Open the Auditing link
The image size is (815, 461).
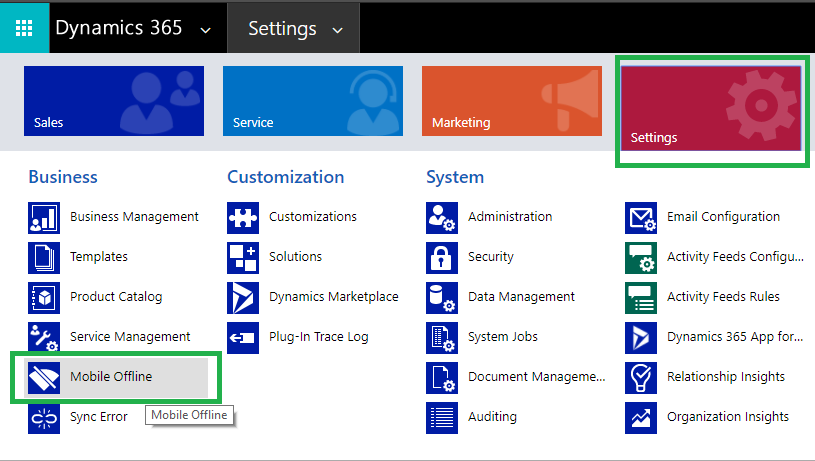(492, 417)
